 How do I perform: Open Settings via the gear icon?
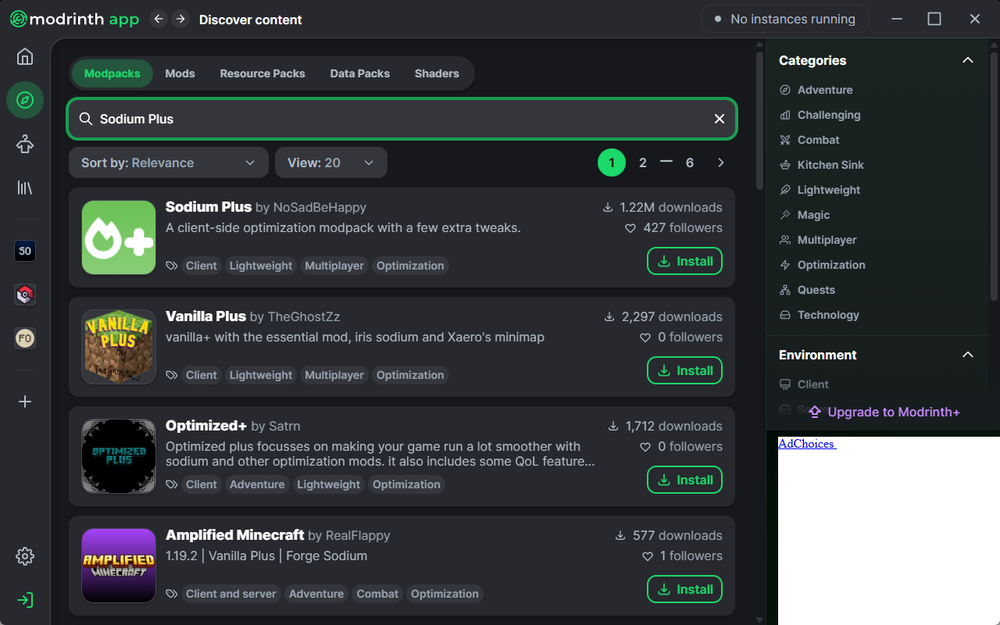point(24,556)
